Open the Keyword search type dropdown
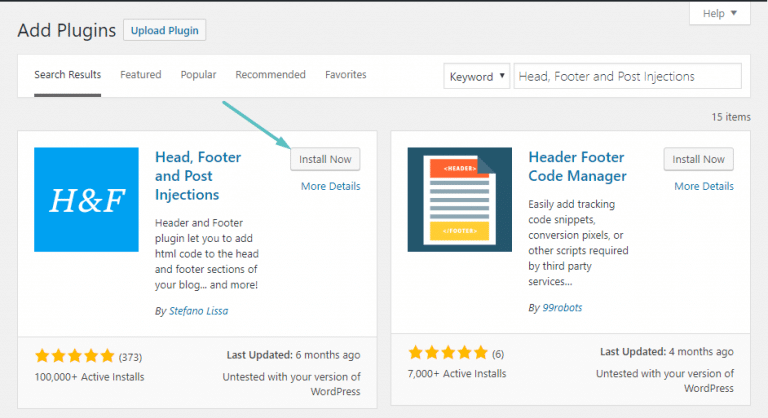The width and height of the screenshot is (768, 418). (x=476, y=77)
